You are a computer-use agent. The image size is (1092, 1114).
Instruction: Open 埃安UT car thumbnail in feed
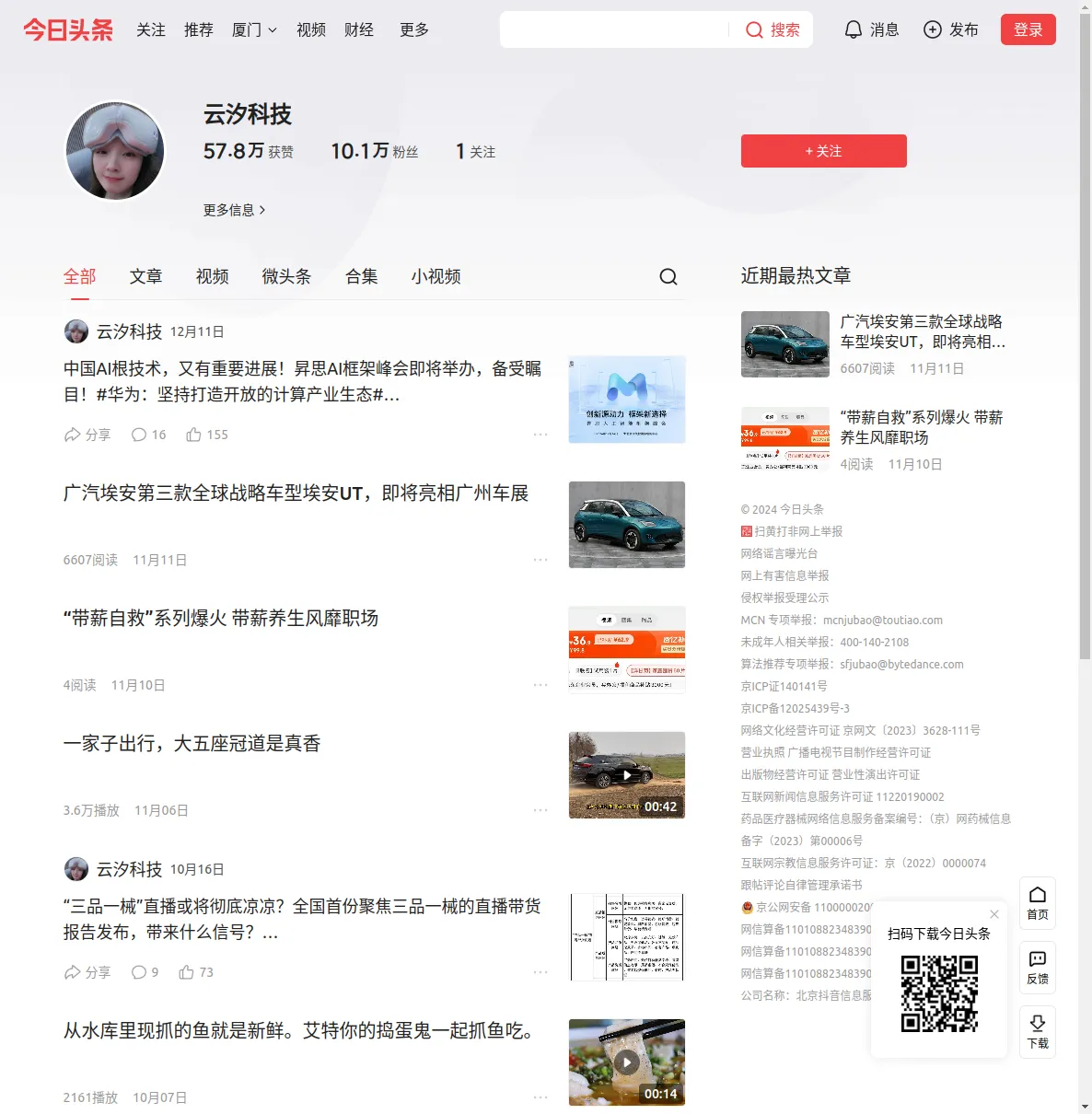pos(627,525)
